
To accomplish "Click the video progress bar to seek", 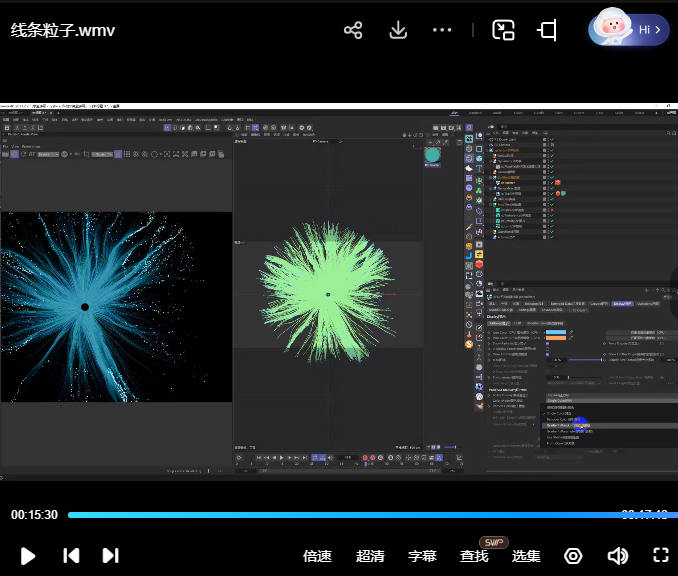I will pos(340,515).
